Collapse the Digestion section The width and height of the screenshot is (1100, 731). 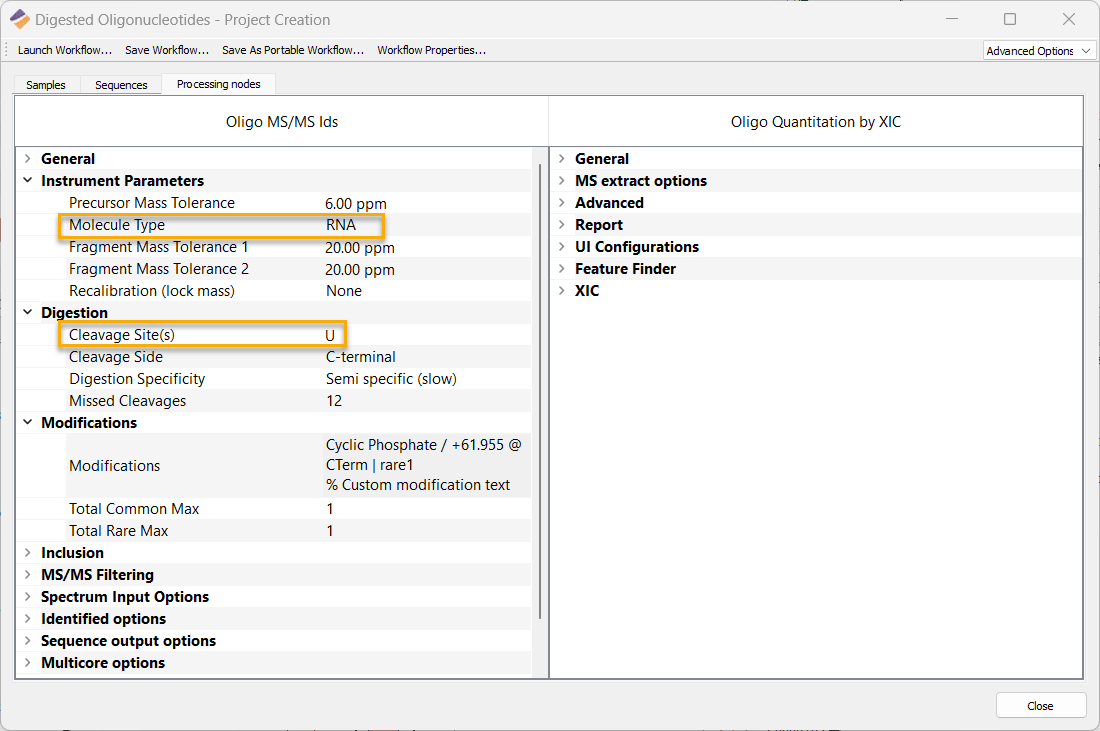click(x=28, y=313)
